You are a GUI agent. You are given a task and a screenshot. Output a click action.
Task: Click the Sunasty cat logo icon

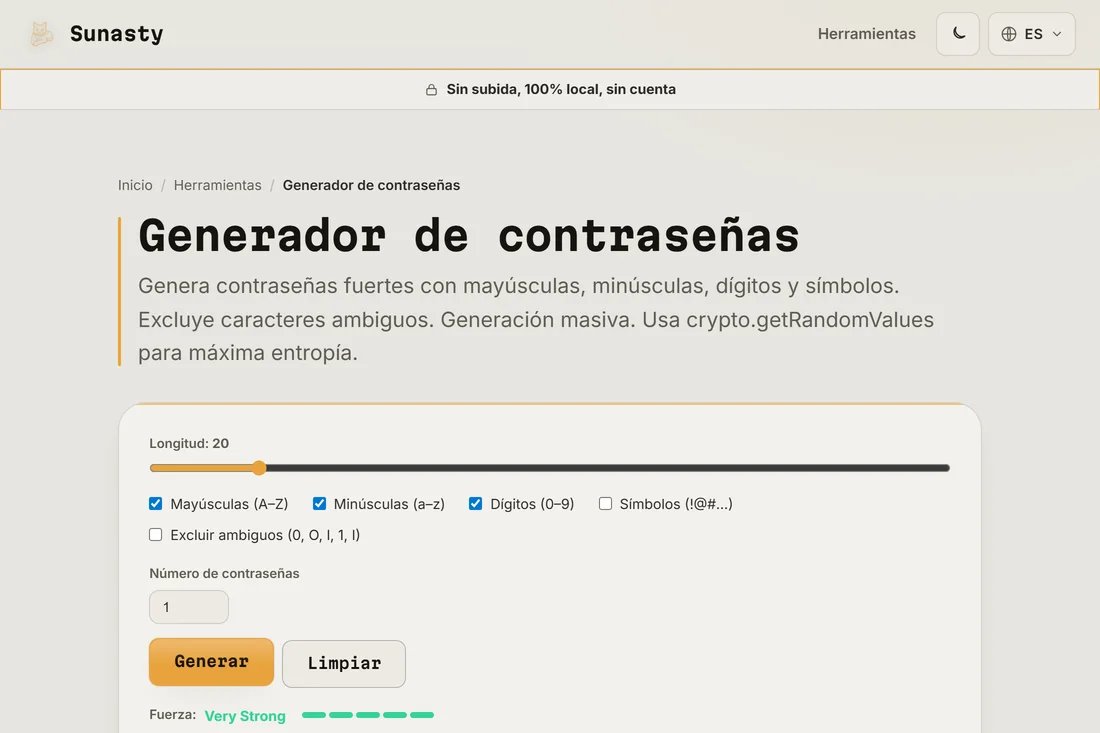click(x=41, y=34)
